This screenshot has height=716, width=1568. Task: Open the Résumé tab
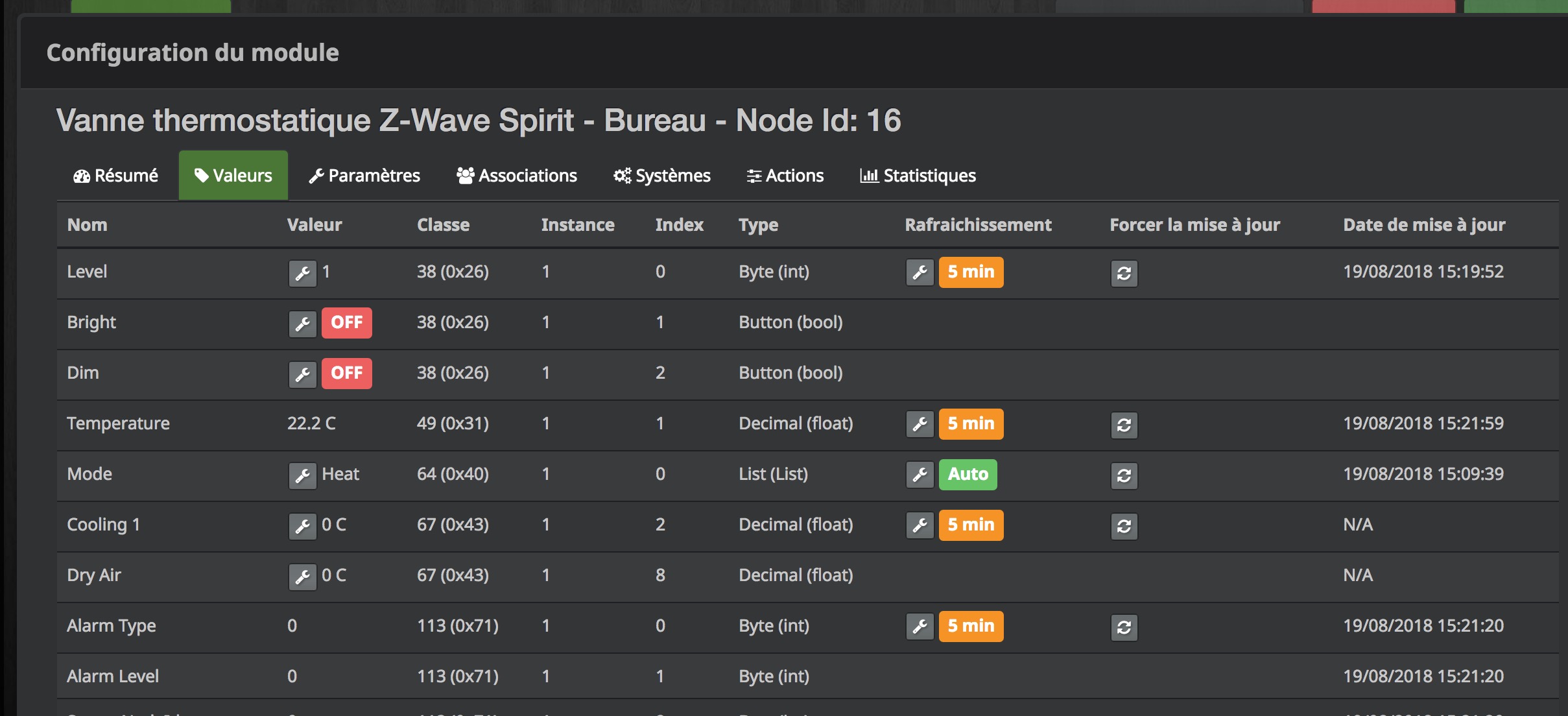click(115, 176)
